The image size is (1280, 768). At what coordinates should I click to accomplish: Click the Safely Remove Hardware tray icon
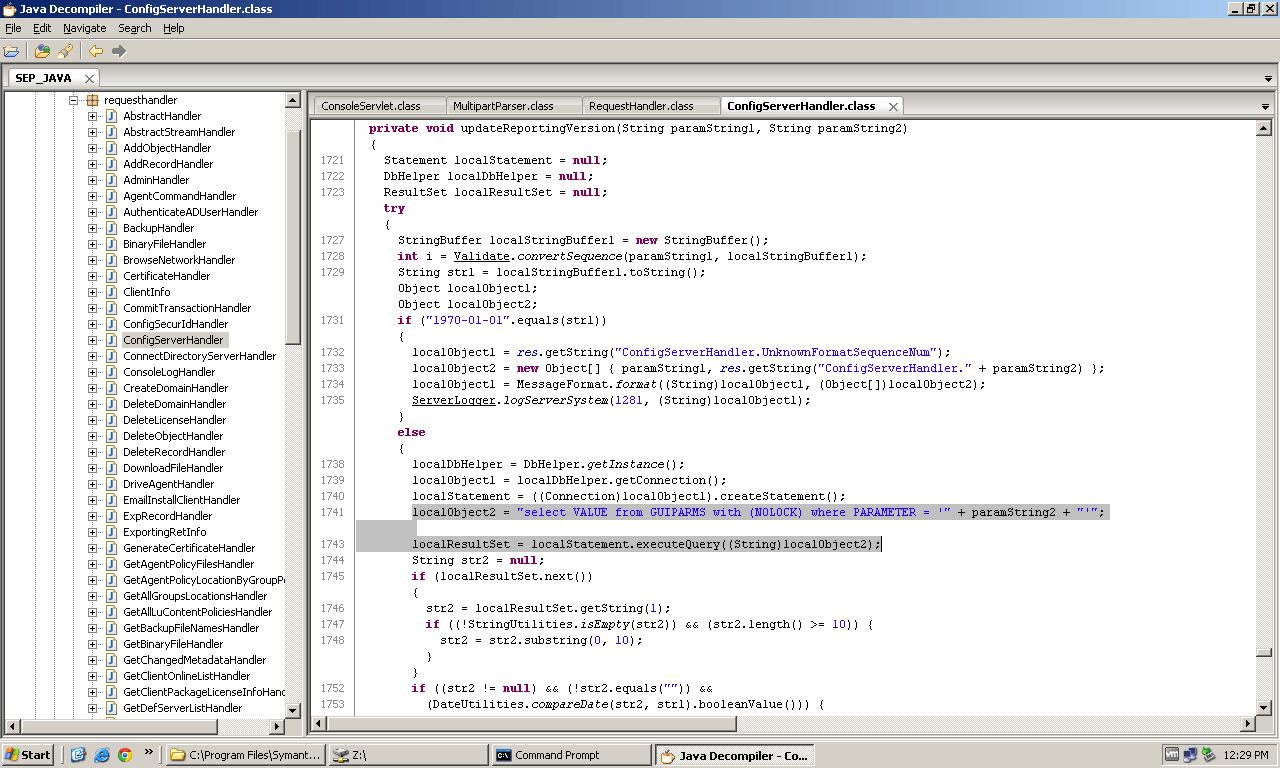point(1208,755)
